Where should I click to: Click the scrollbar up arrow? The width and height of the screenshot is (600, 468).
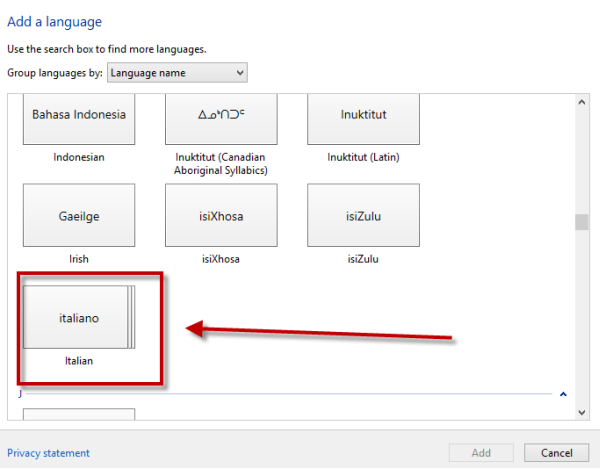pos(581,102)
